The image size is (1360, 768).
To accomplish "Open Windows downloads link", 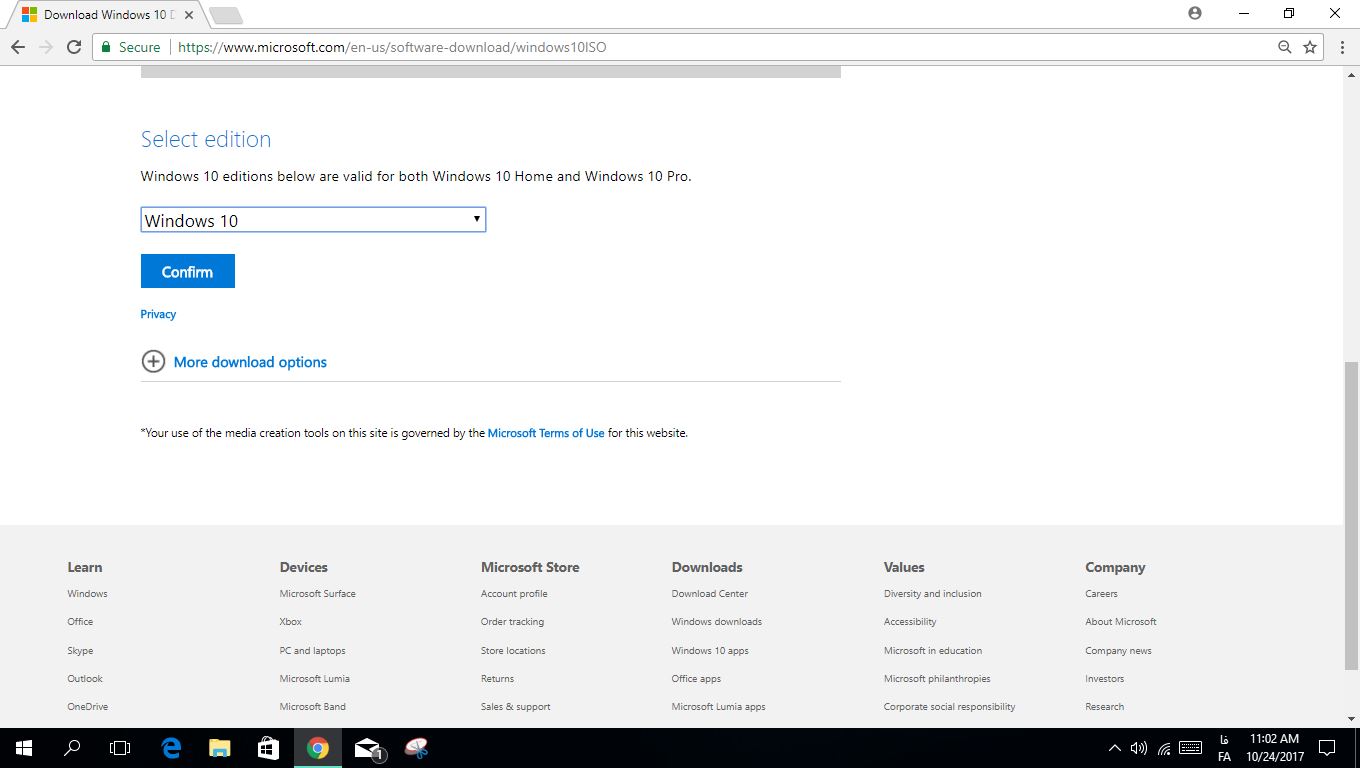I will point(716,622).
